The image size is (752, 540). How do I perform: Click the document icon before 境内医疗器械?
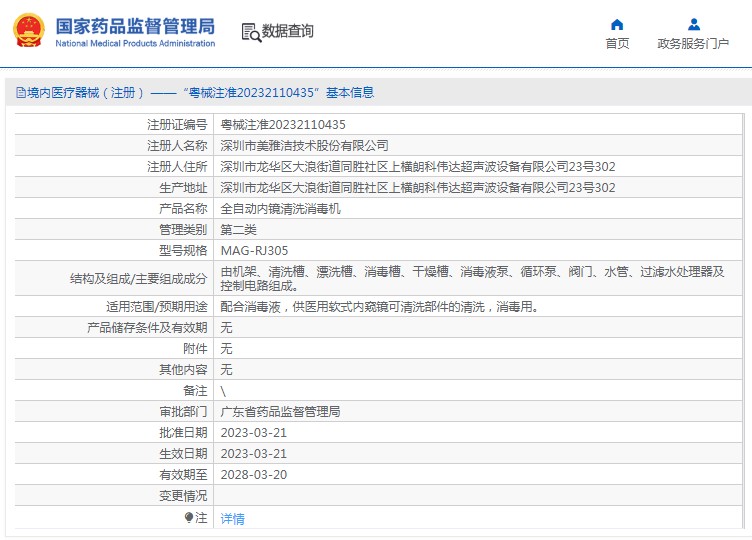click(21, 93)
